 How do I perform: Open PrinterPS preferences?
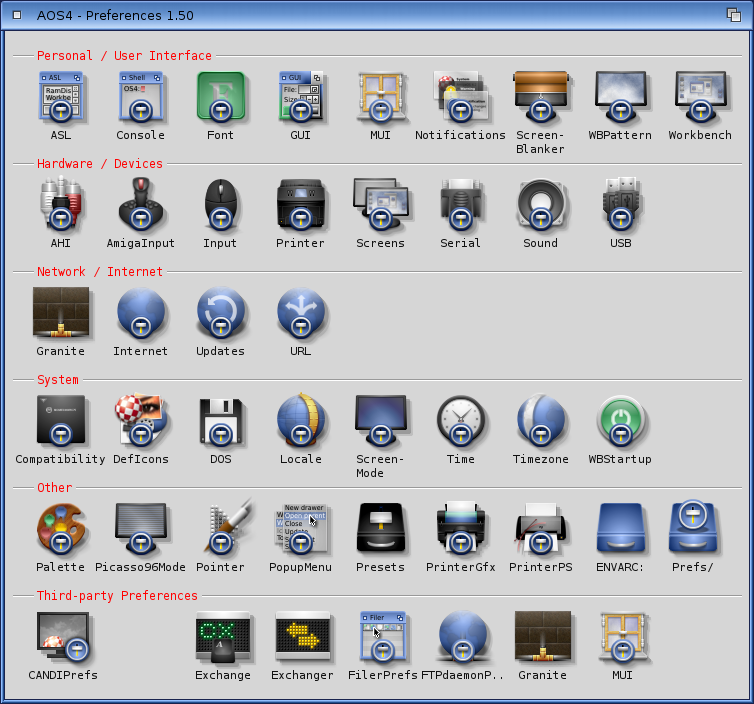click(540, 528)
